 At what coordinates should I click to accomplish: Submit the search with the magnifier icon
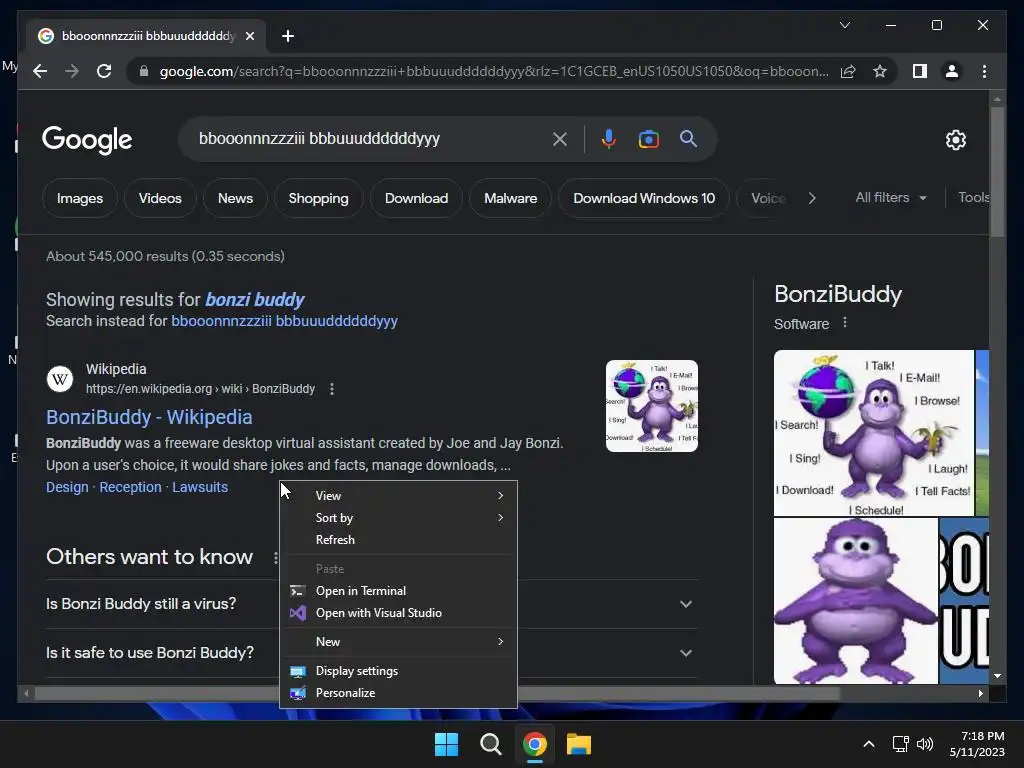[x=688, y=138]
